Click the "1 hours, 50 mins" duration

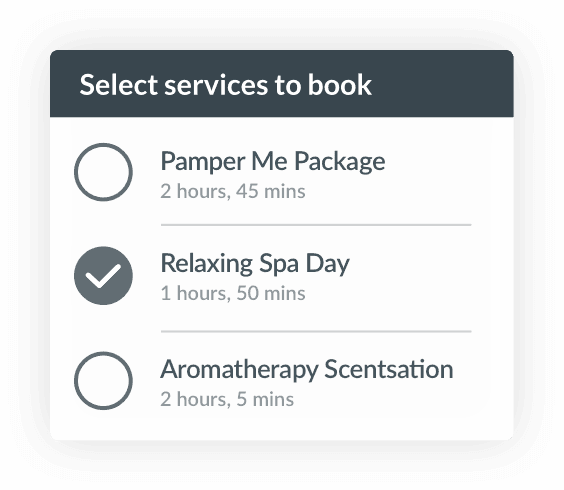(x=233, y=293)
